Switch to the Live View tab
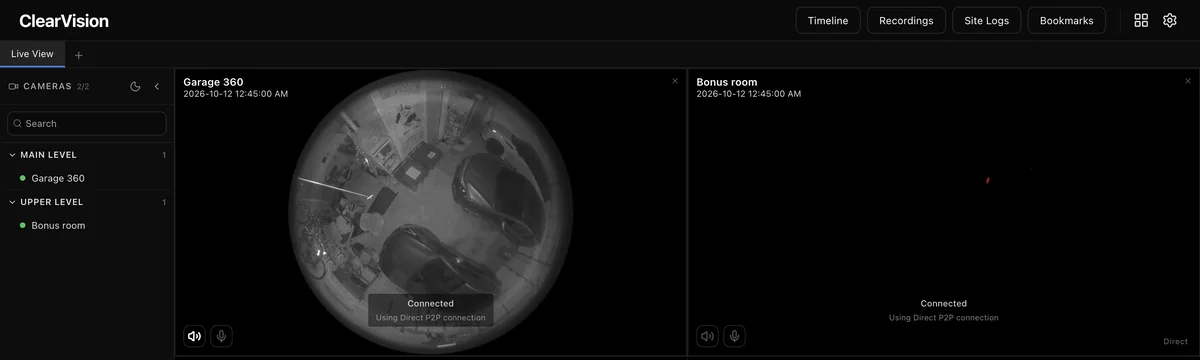1200x360 pixels. [33, 54]
